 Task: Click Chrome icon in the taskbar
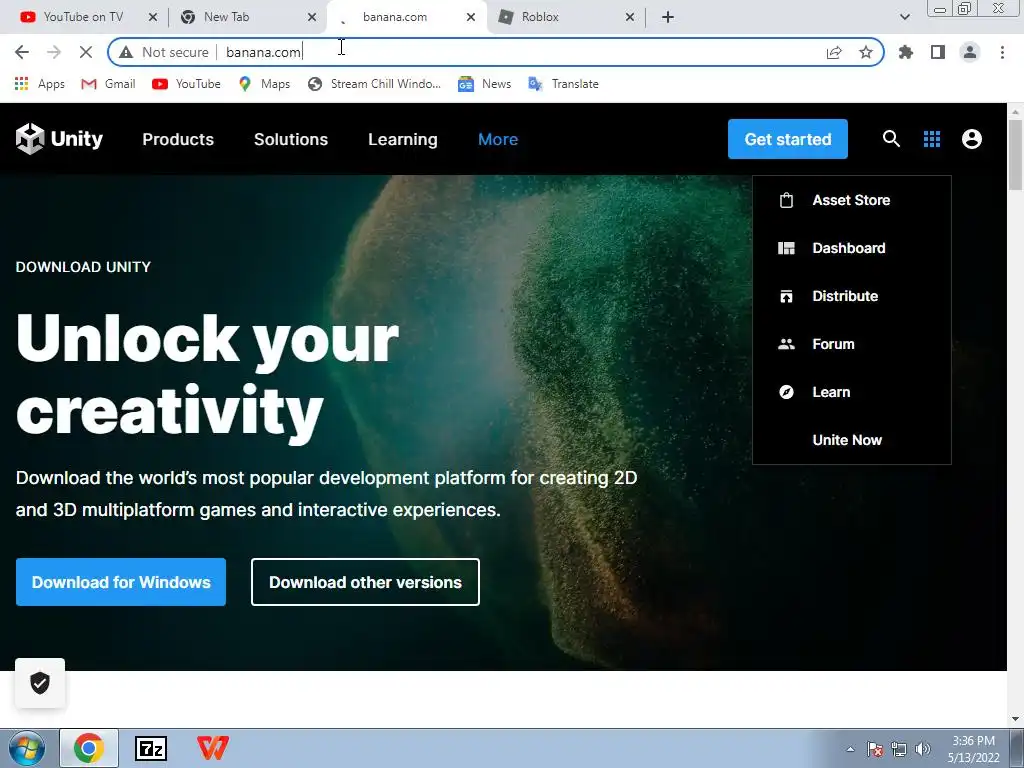pyautogui.click(x=89, y=748)
